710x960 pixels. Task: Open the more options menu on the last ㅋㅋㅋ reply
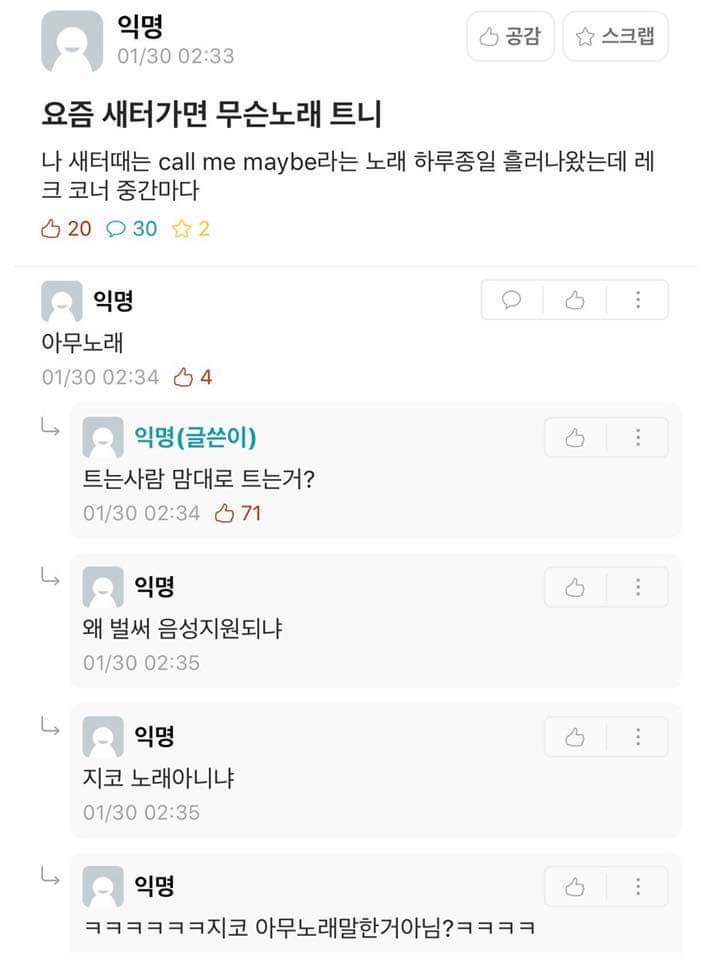637,887
